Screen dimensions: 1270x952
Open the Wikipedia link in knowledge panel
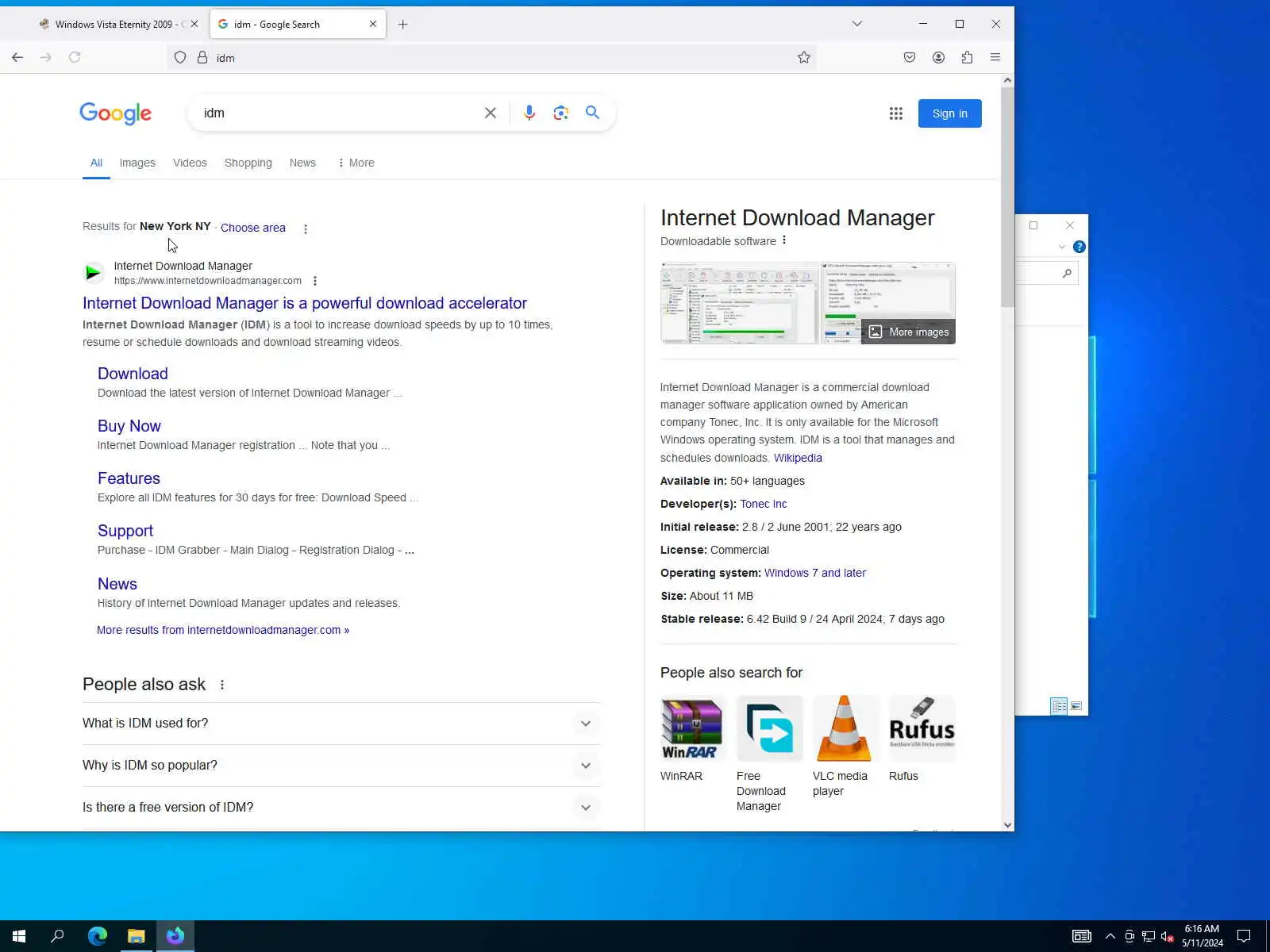(798, 458)
